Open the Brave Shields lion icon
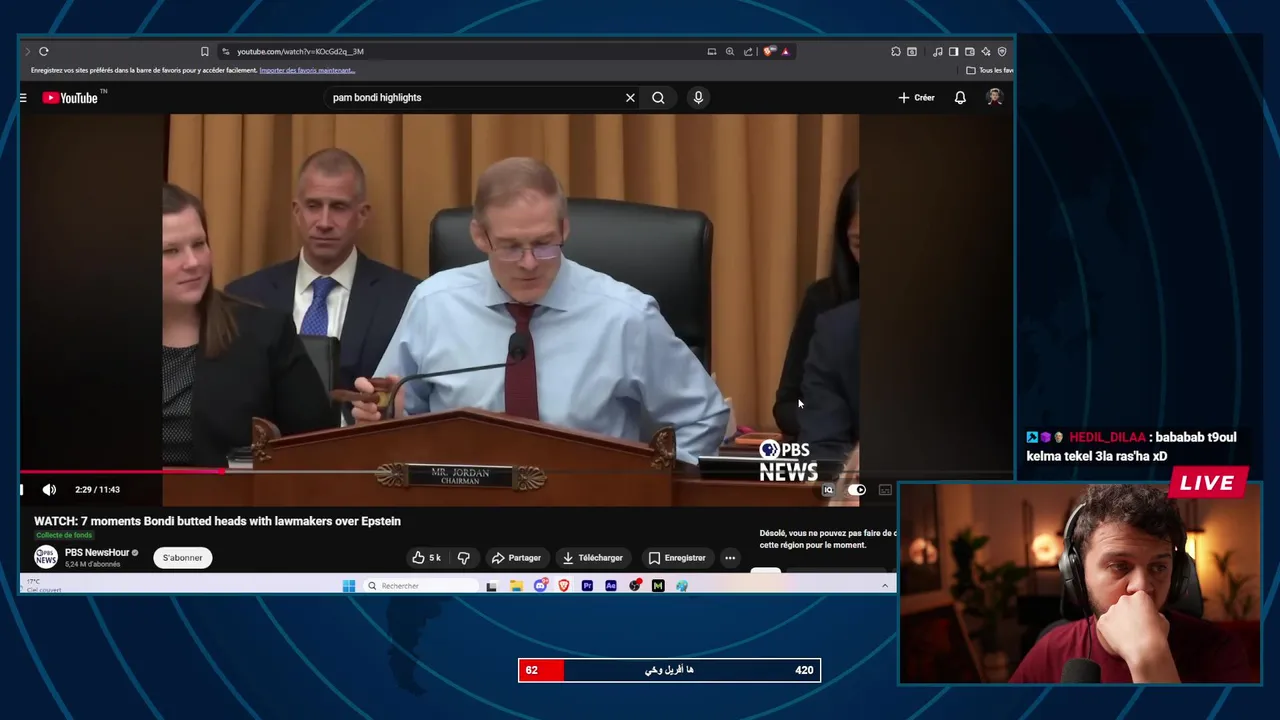This screenshot has height=720, width=1280. (x=768, y=51)
